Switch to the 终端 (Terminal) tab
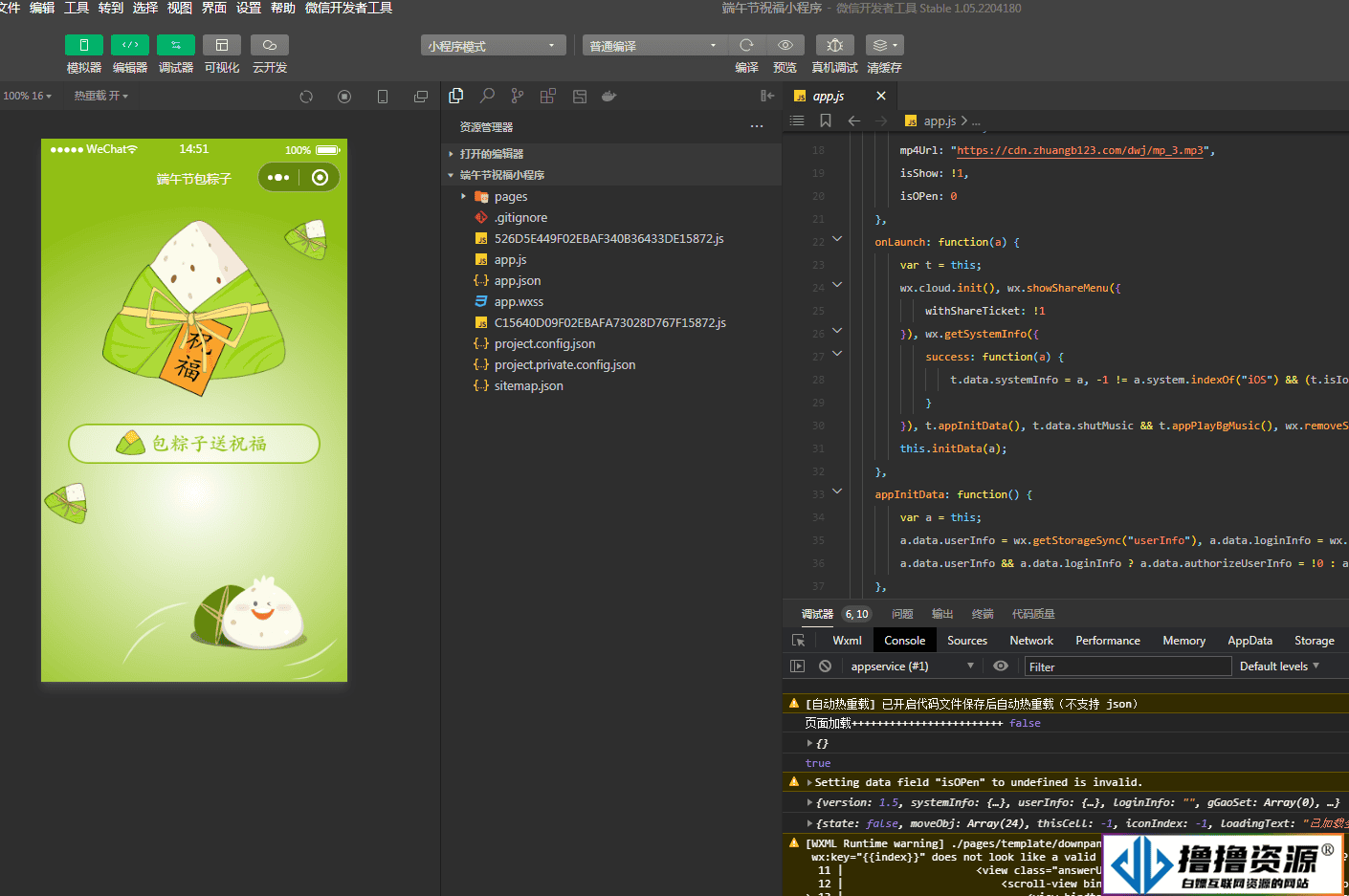1349x896 pixels. point(983,614)
